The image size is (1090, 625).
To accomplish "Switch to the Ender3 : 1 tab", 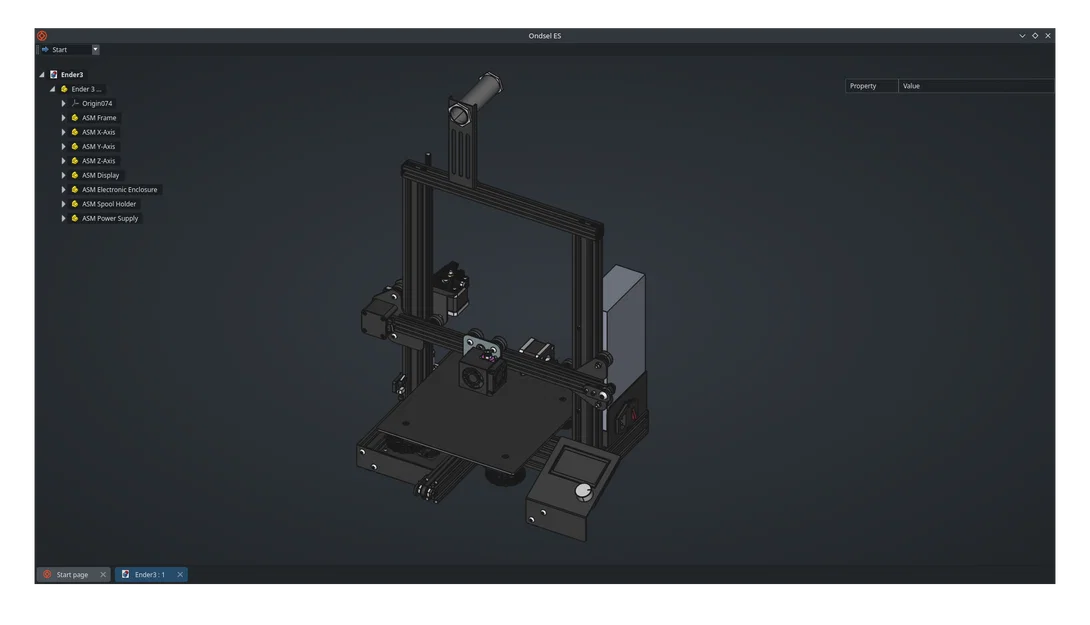I will click(150, 574).
